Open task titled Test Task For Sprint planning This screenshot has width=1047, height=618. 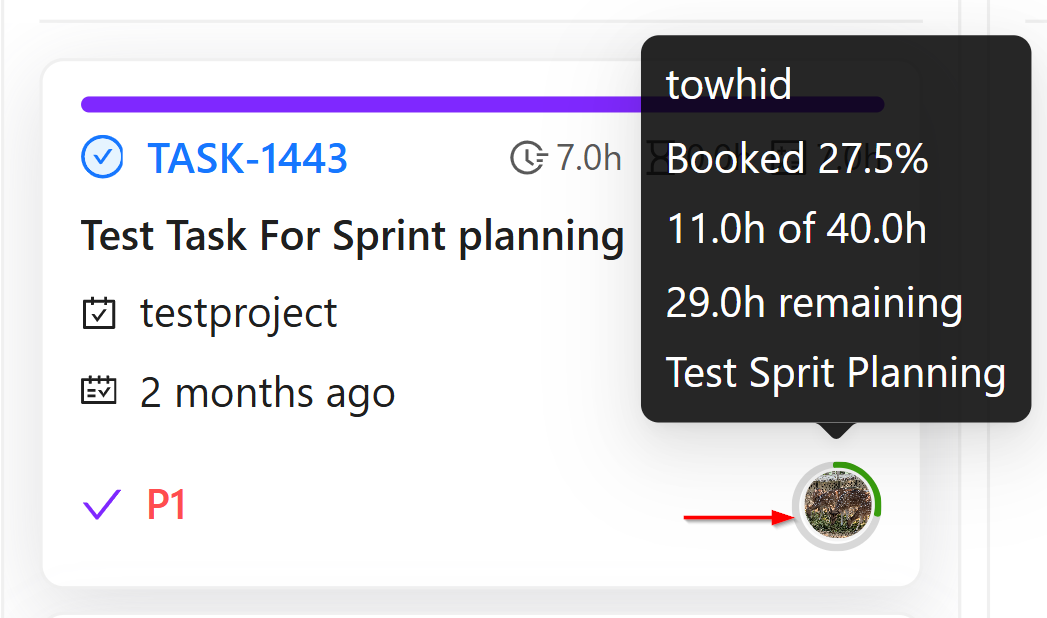point(352,236)
